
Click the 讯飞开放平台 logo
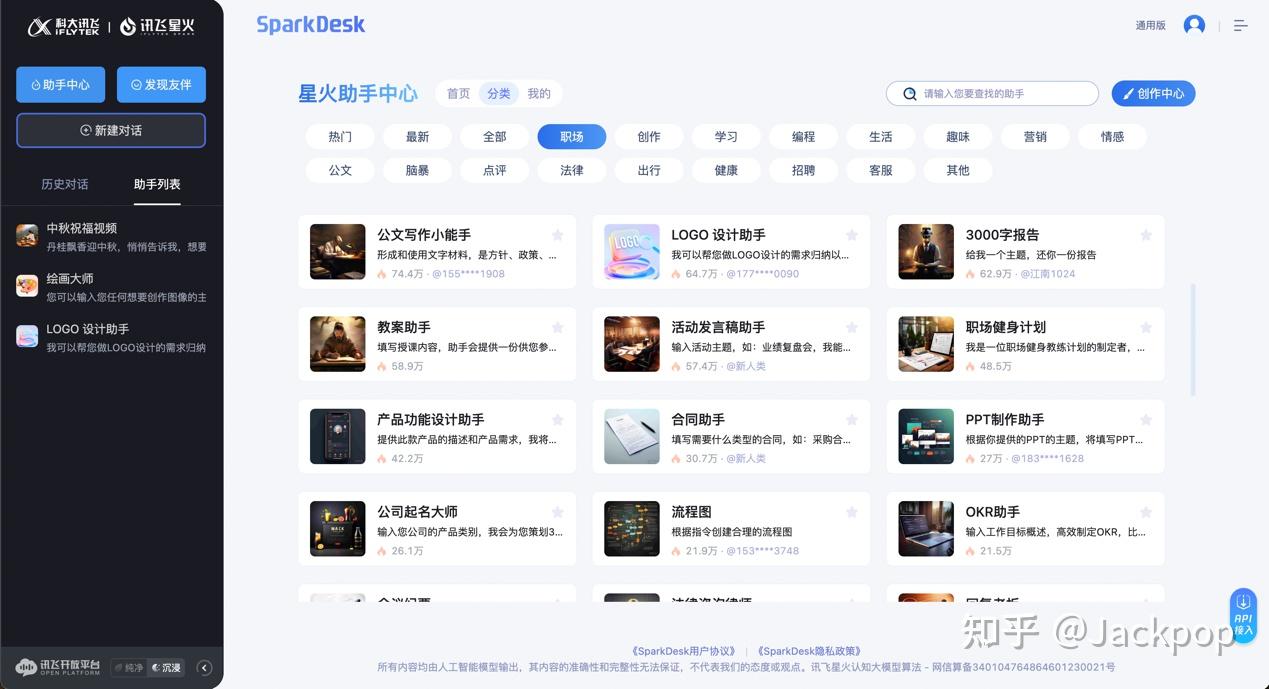pyautogui.click(x=58, y=667)
